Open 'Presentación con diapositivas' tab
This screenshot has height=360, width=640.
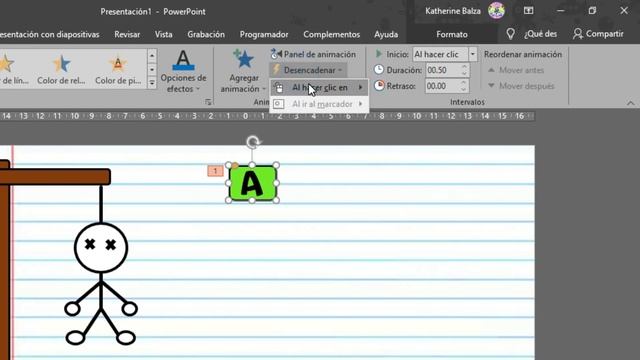[x=49, y=35]
